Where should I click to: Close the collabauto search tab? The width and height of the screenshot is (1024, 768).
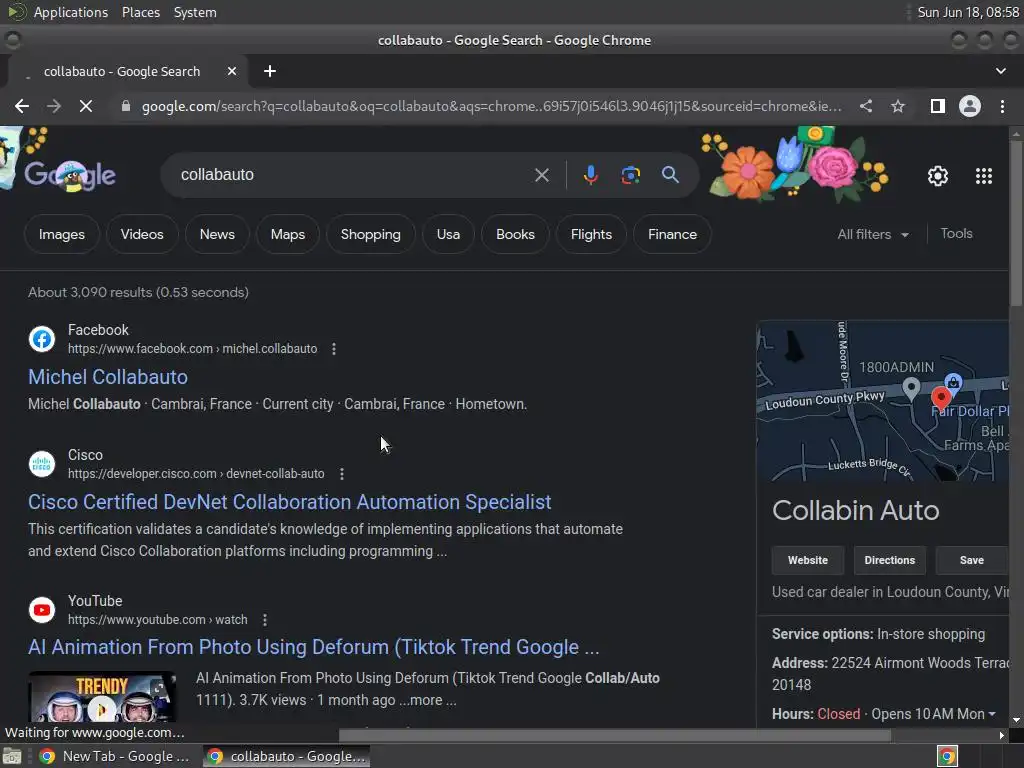tap(232, 71)
